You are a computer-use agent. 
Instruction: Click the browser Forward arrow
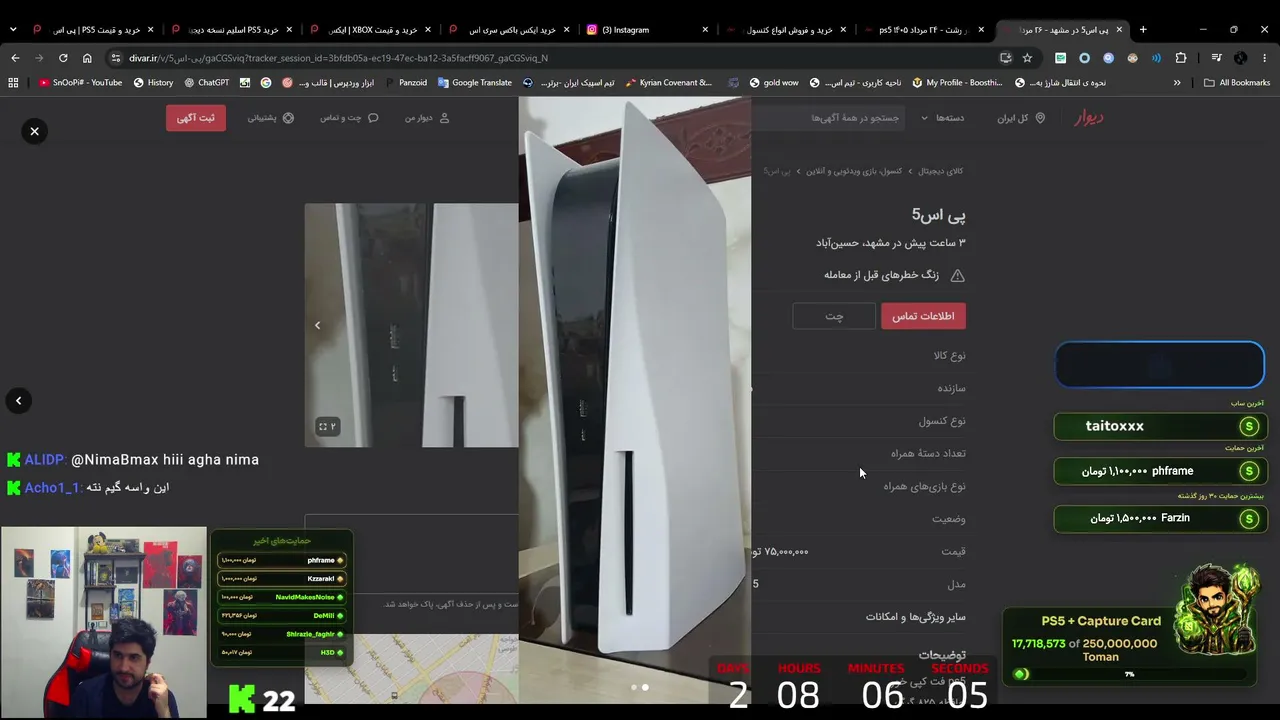point(39,58)
